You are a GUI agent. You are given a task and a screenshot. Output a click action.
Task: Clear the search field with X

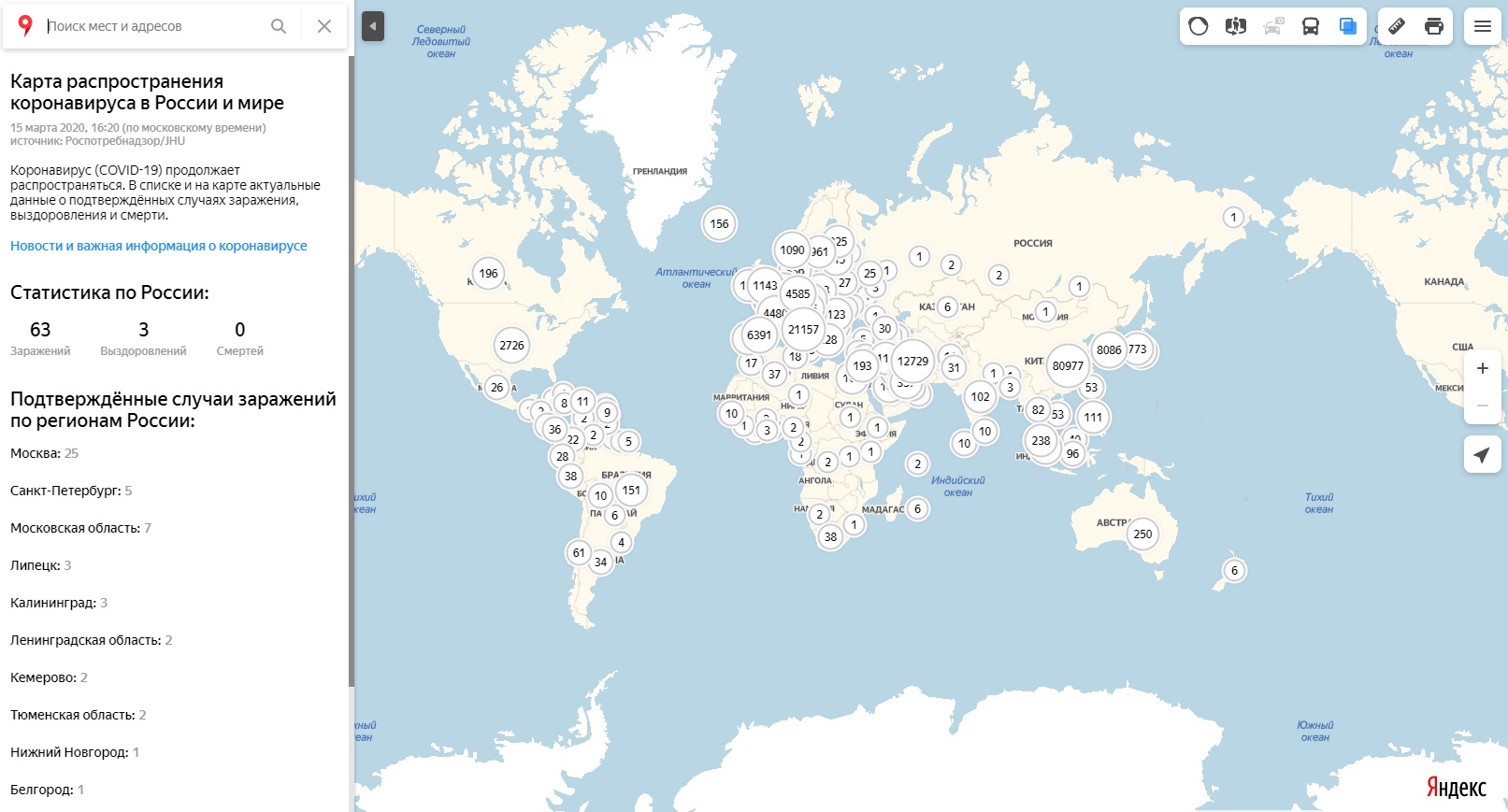coord(324,26)
